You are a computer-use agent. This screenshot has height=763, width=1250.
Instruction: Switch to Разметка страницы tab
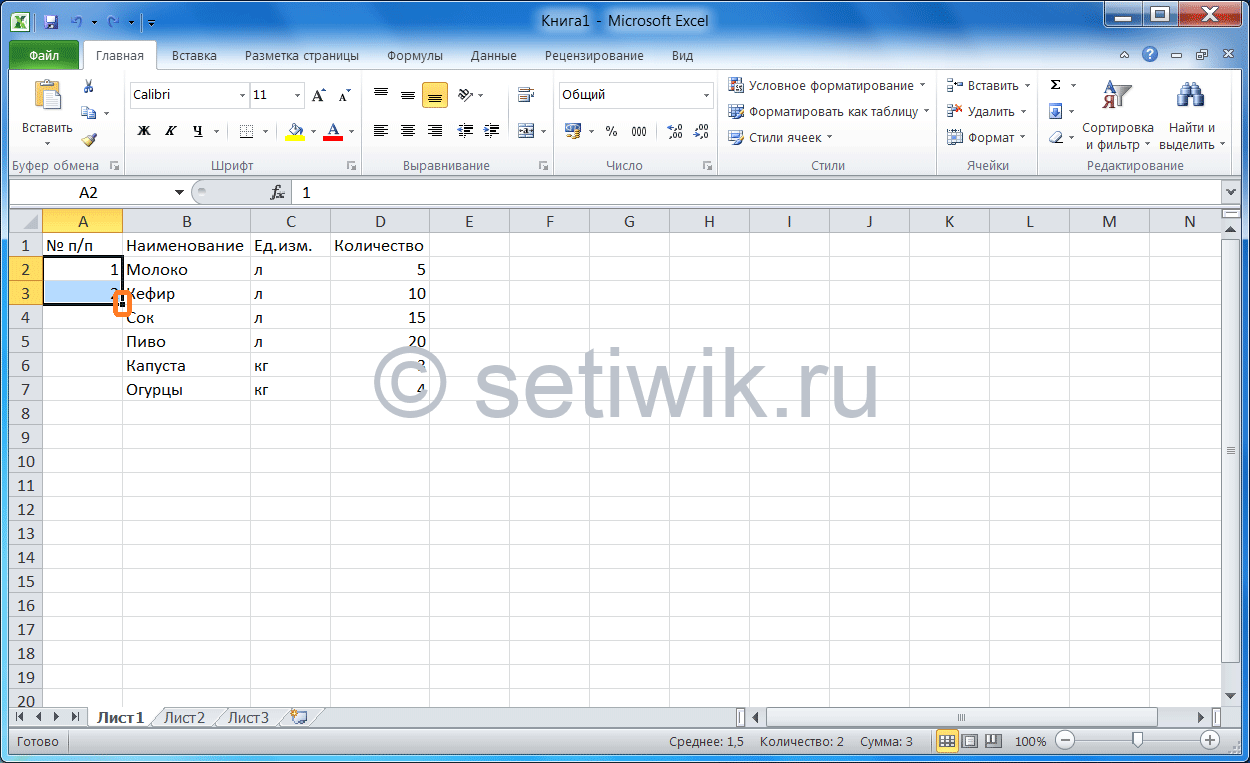(303, 56)
